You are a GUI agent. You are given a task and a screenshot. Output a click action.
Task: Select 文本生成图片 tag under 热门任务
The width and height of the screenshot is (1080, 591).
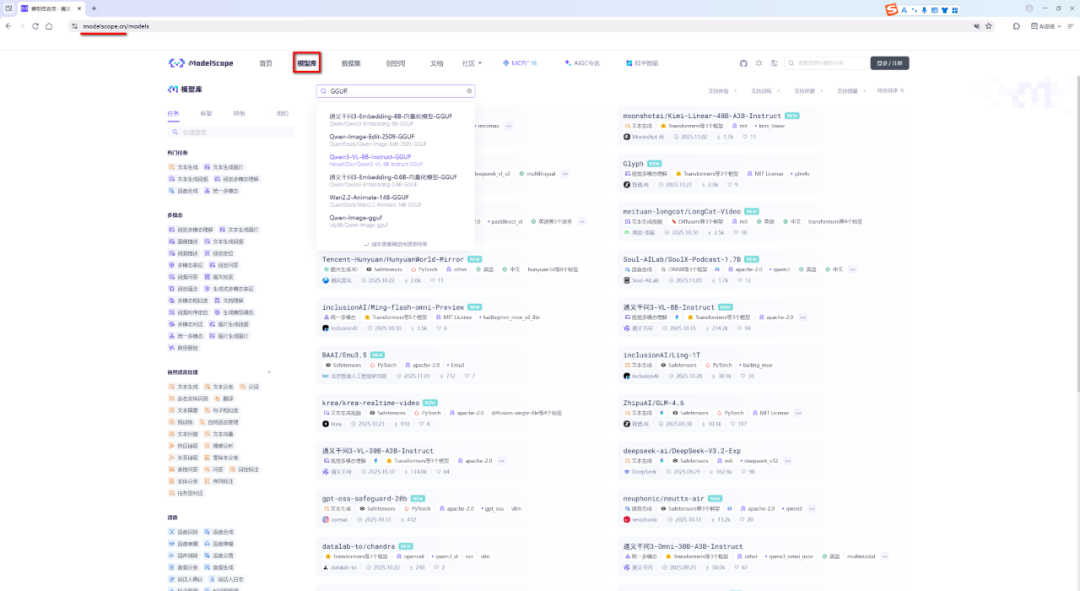click(x=223, y=167)
